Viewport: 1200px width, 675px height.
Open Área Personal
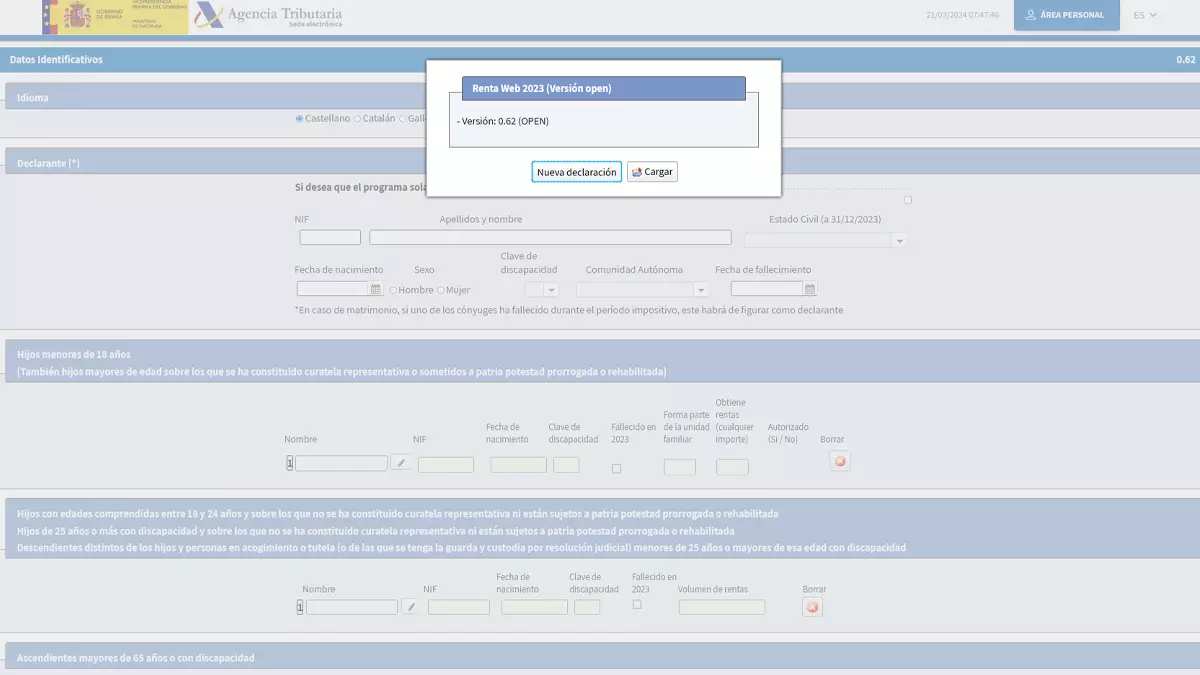point(1067,15)
